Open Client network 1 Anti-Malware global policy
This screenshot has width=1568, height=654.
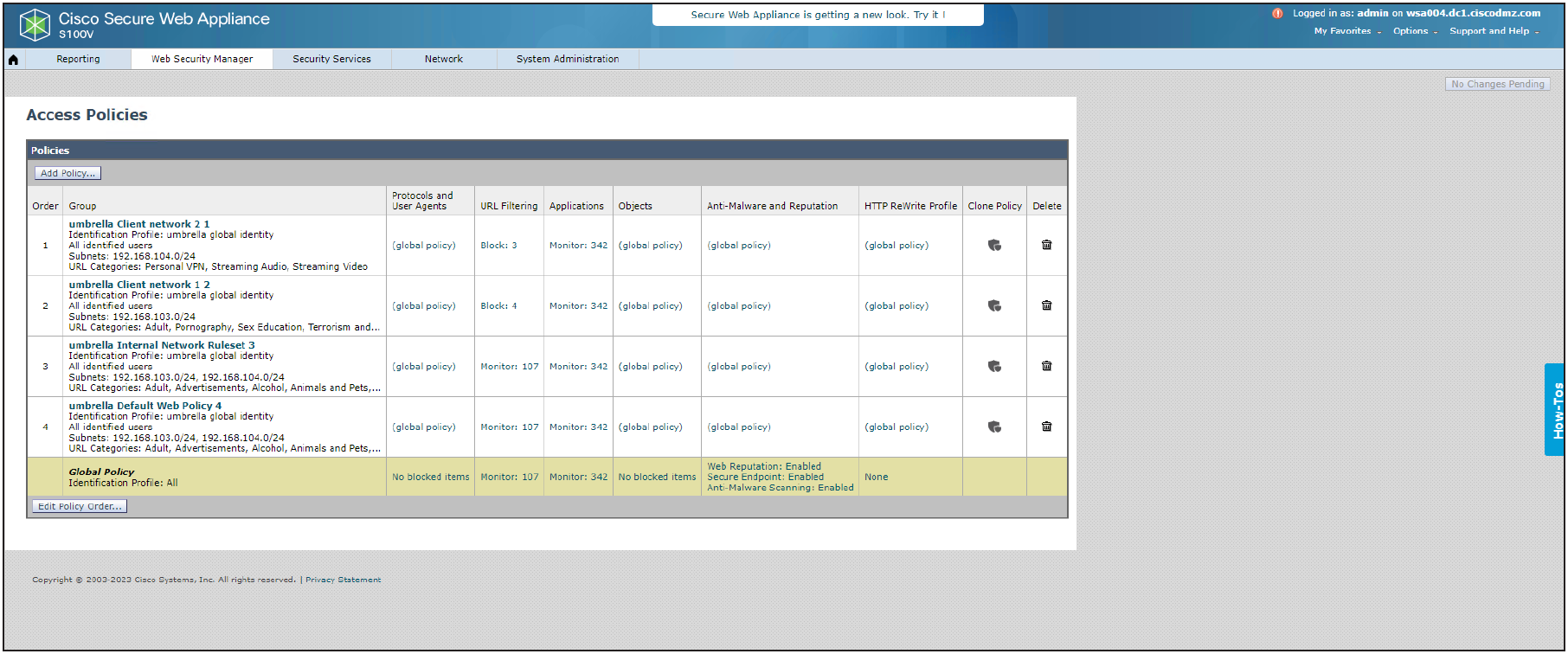point(739,306)
